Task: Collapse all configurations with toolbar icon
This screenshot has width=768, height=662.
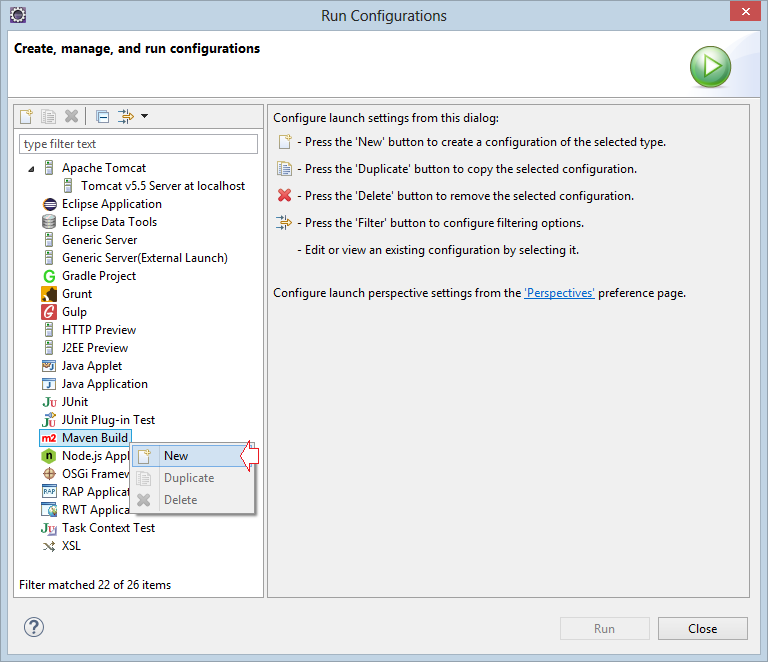Action: [102, 117]
